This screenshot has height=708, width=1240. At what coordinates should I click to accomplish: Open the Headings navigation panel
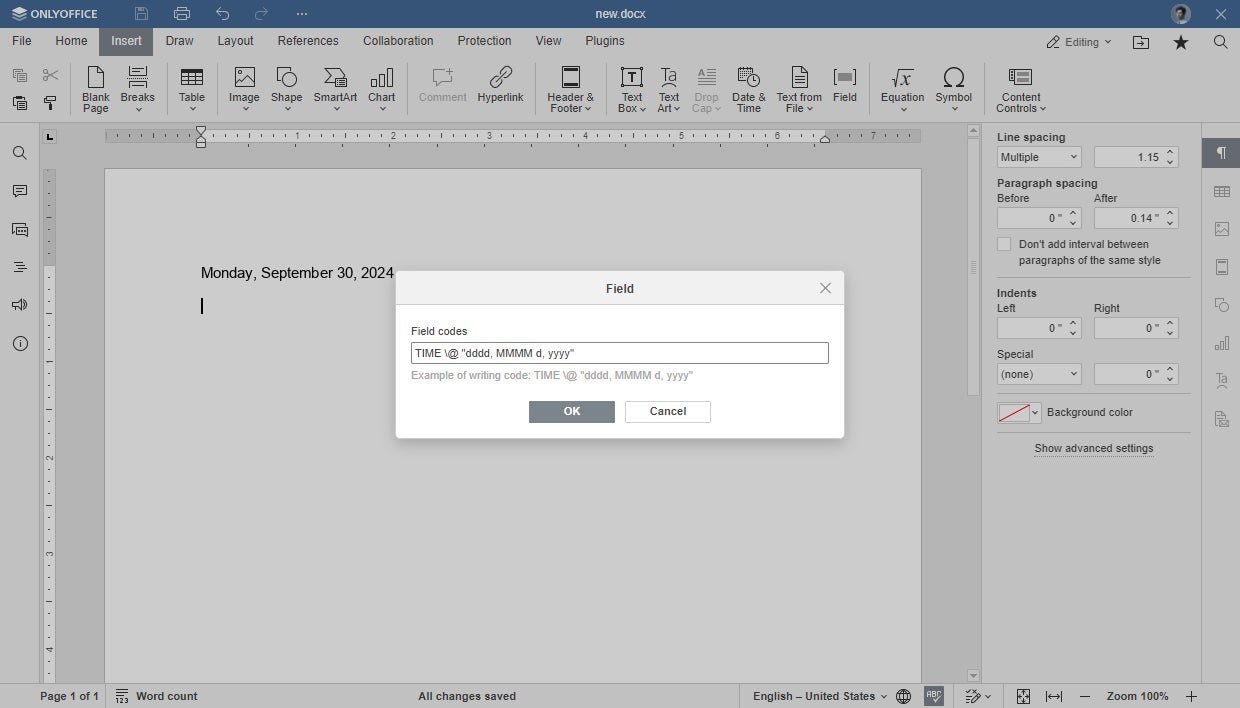pos(19,267)
